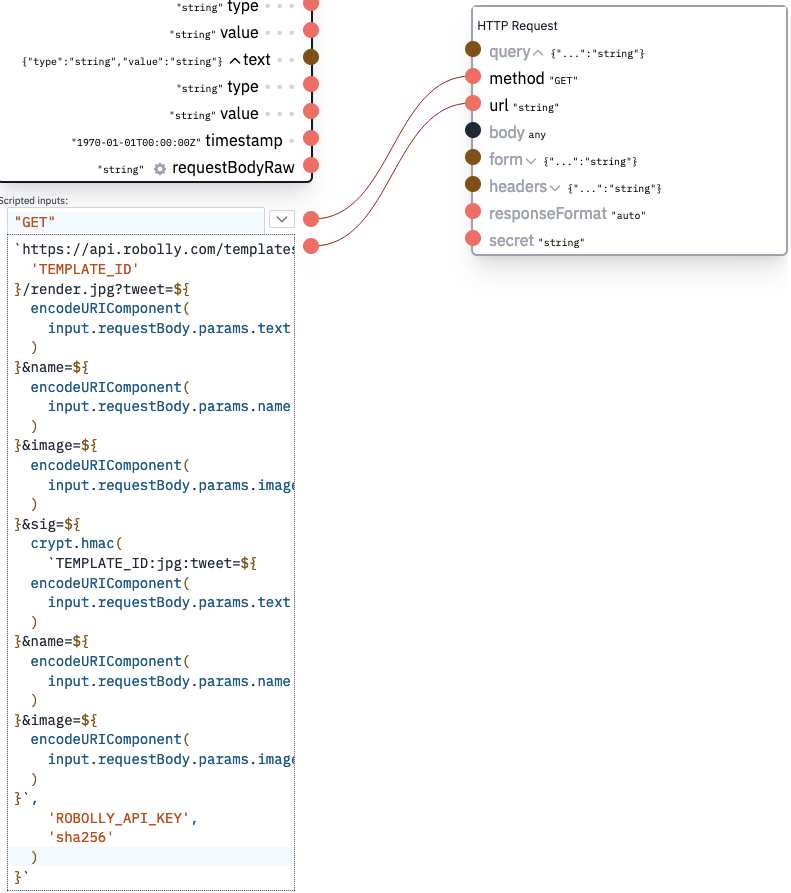Click the output port of the "GET" scripted input
Screen dimensions: 791x893
click(311, 219)
